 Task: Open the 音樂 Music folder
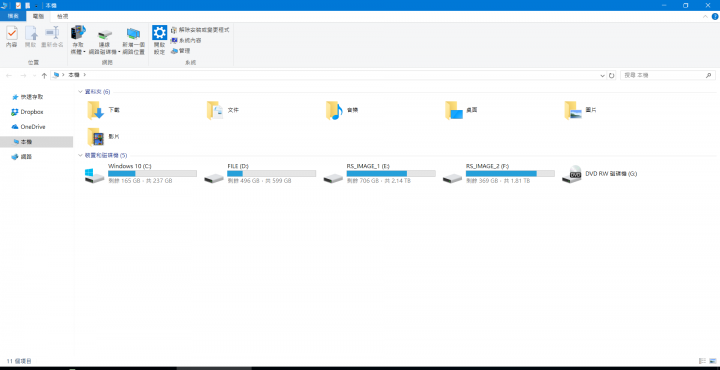[x=334, y=111]
